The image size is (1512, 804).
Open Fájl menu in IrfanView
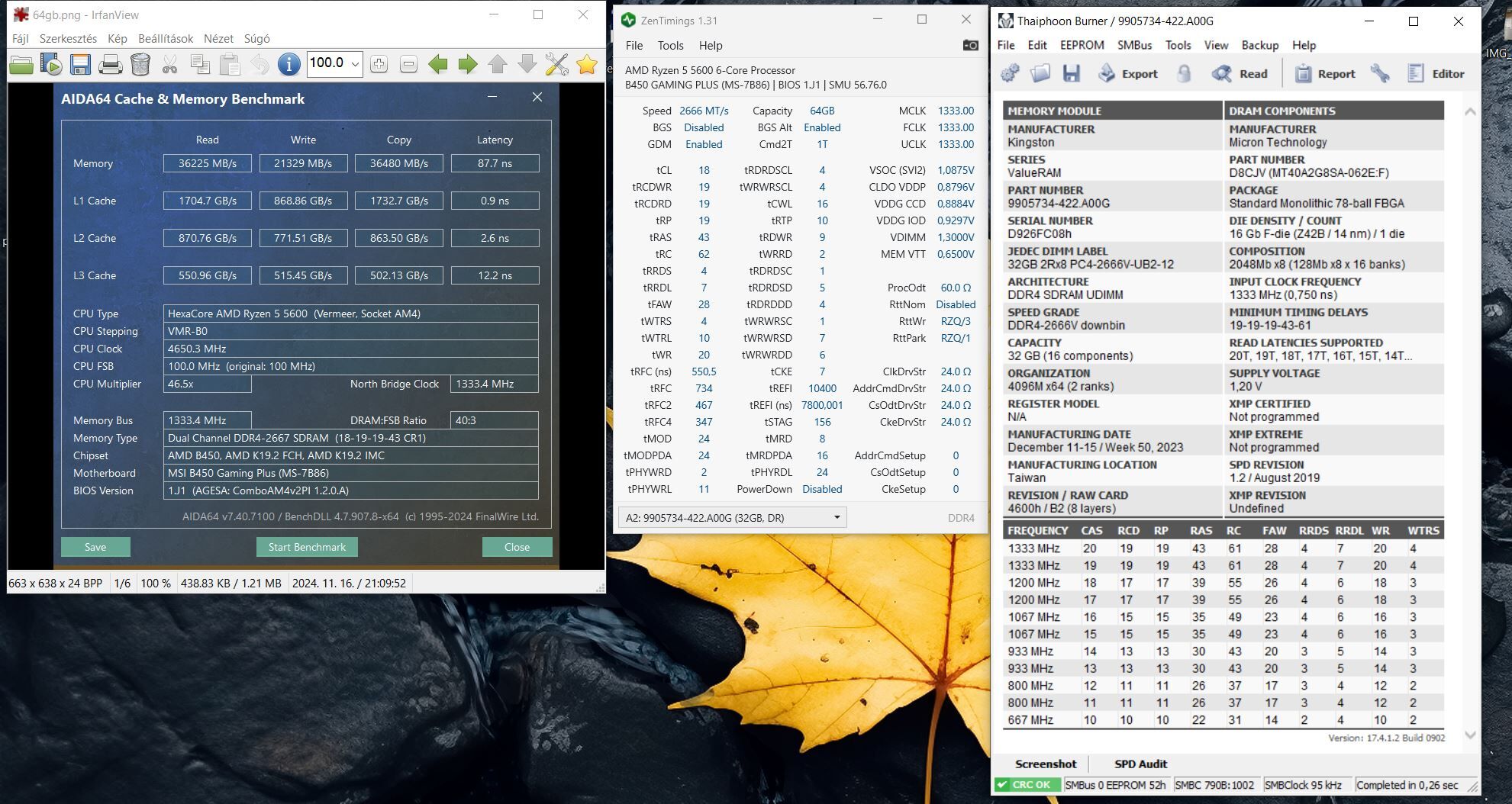click(21, 38)
